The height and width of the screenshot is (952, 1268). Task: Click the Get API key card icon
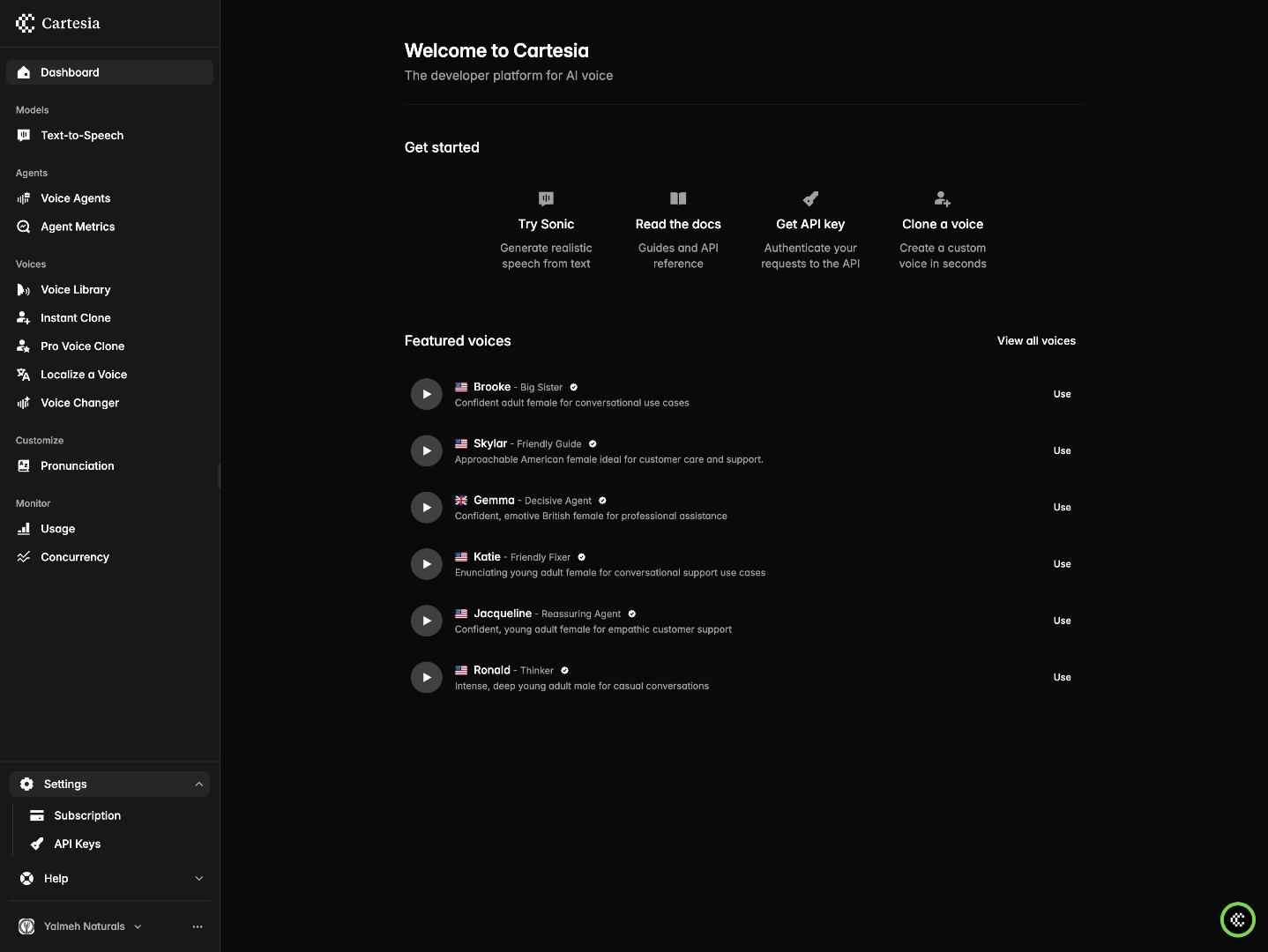click(810, 198)
